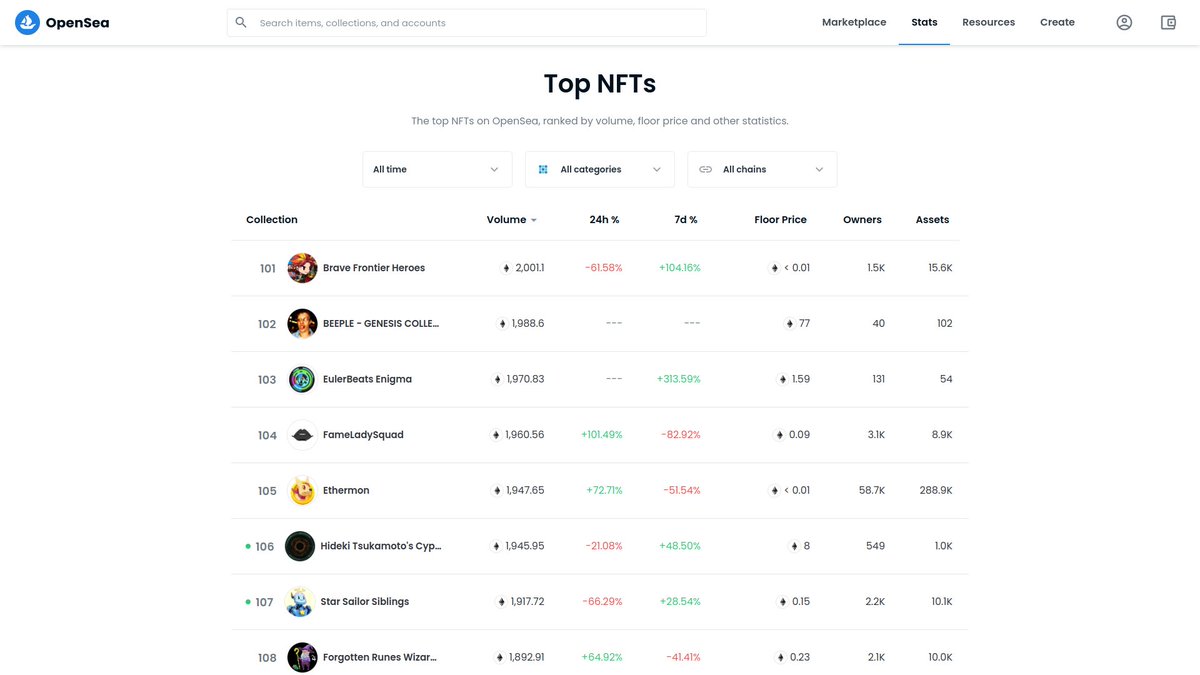Click rank number 106

pos(264,547)
